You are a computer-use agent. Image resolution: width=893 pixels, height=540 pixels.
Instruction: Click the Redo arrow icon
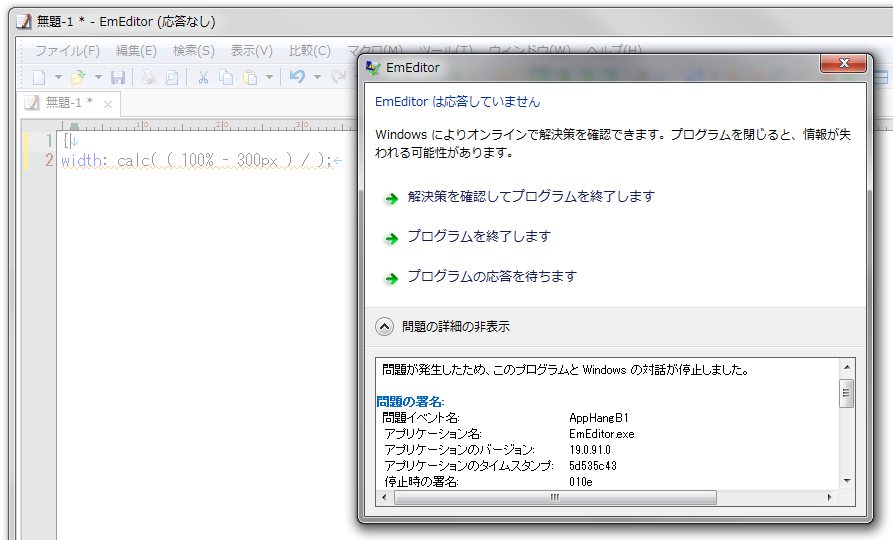(339, 77)
